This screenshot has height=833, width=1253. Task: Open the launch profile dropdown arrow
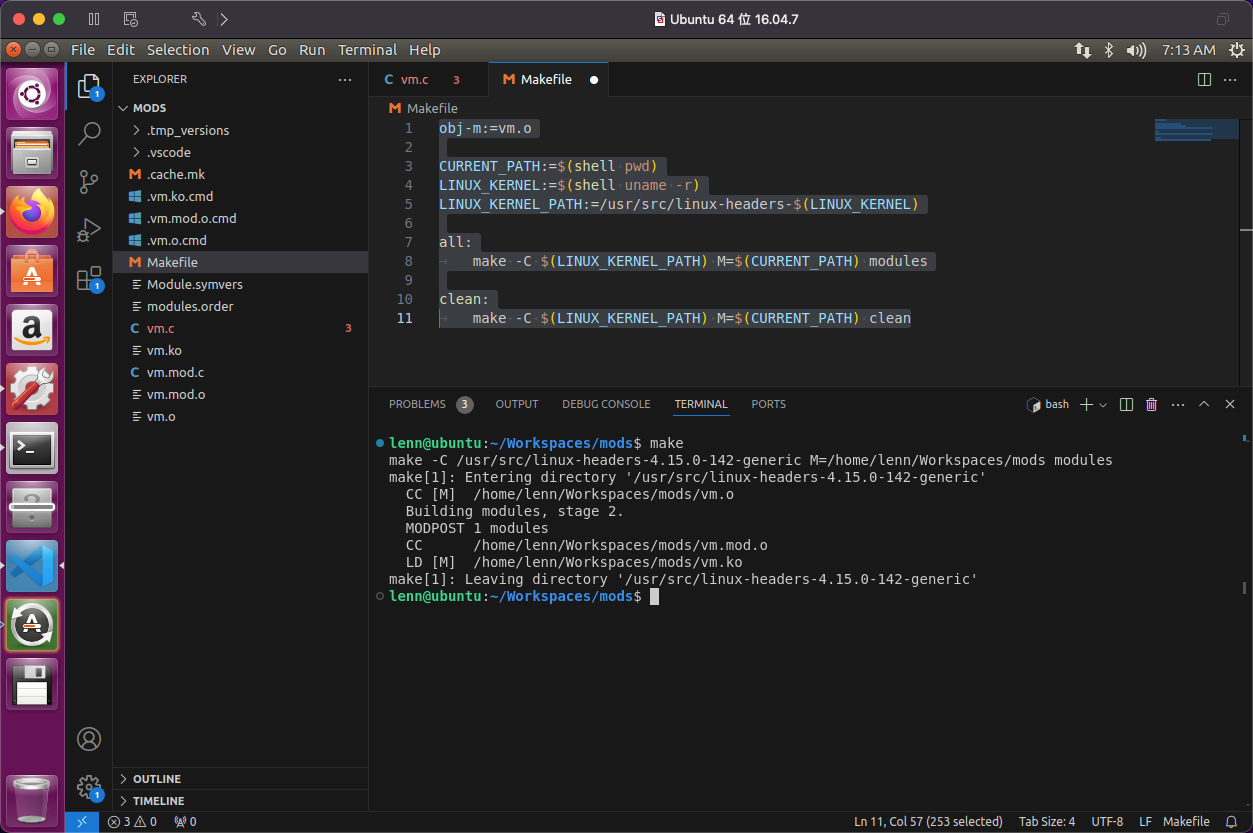[x=1103, y=404]
